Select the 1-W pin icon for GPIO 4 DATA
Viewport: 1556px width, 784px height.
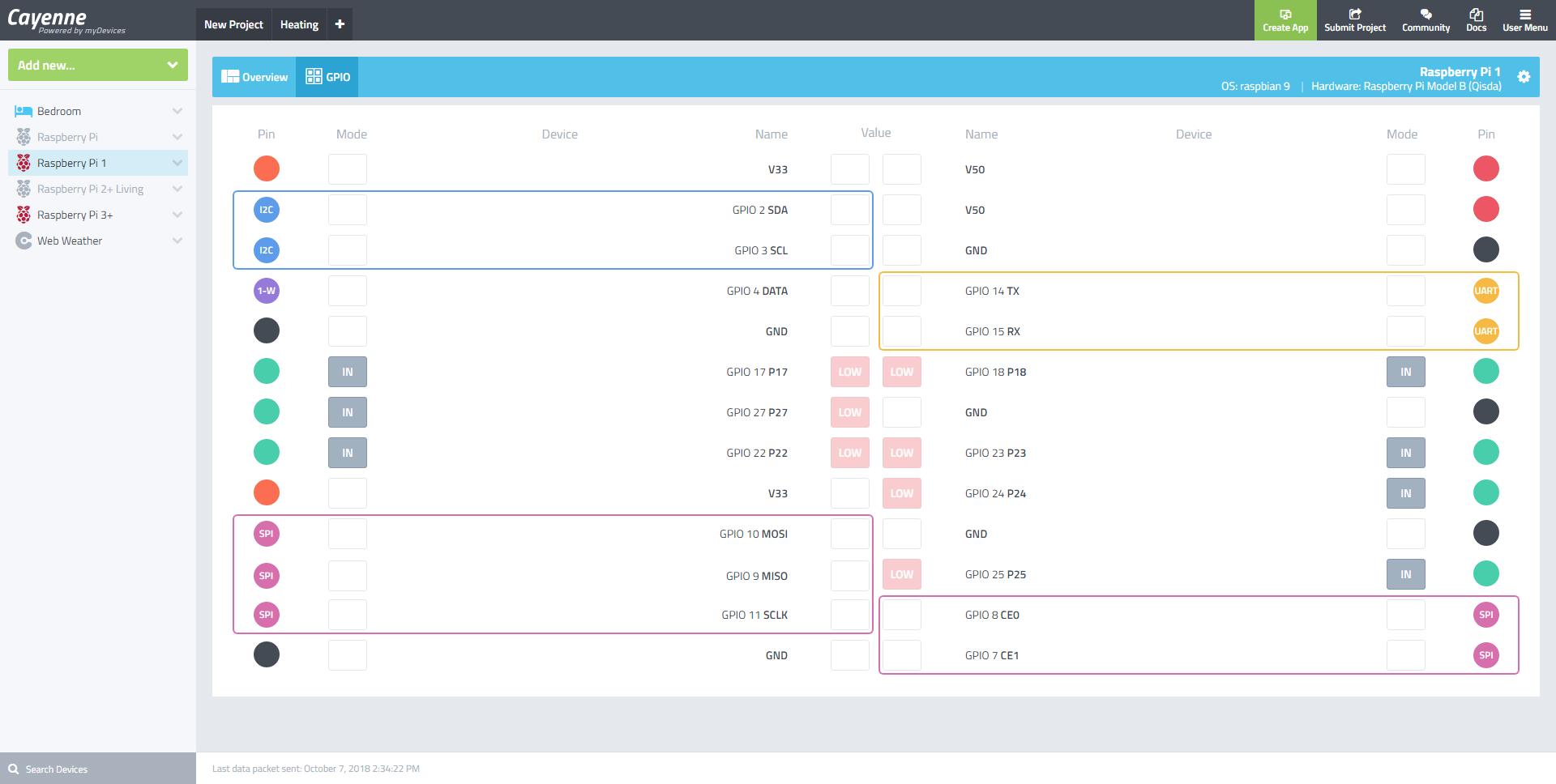click(x=267, y=291)
